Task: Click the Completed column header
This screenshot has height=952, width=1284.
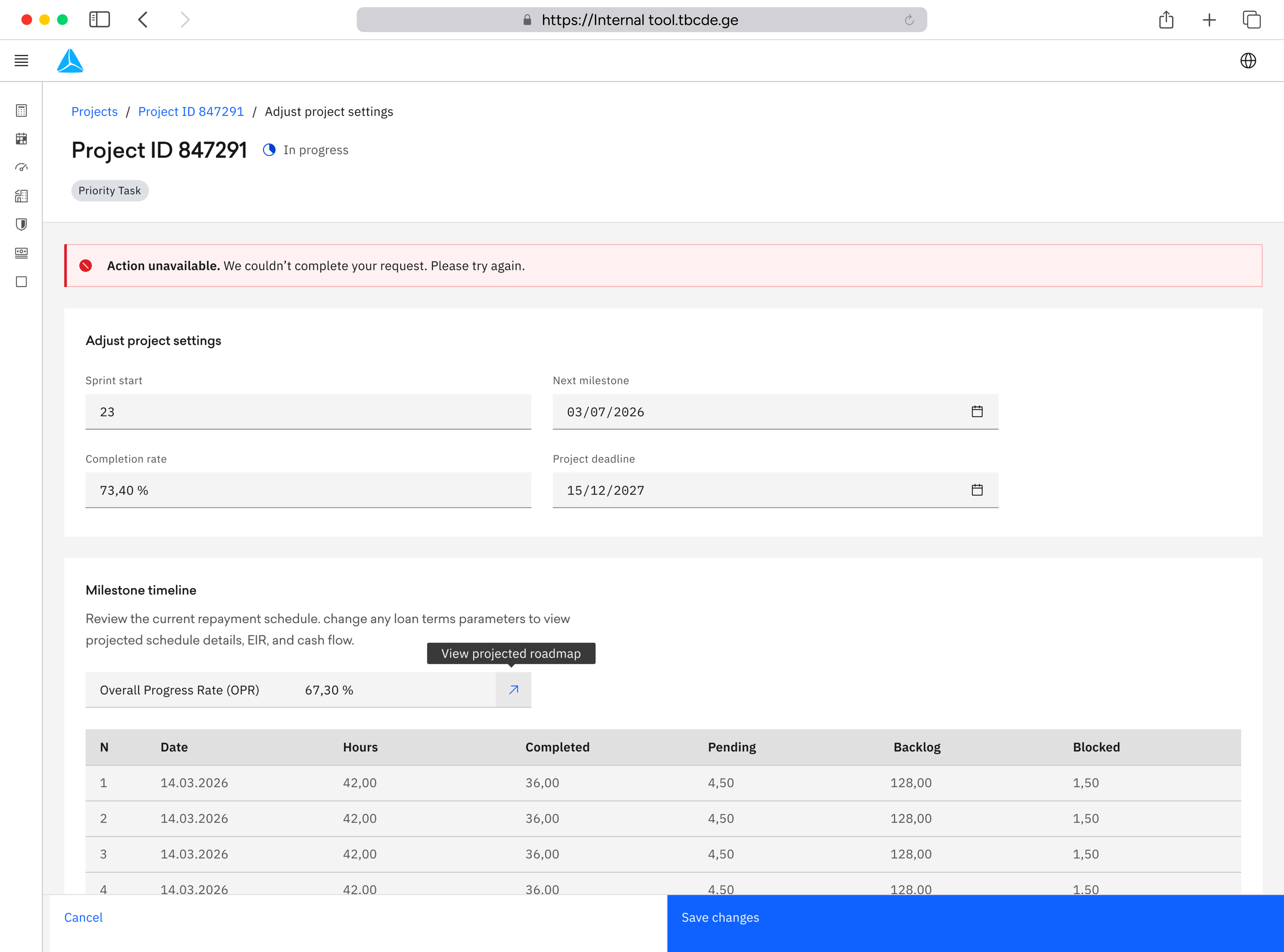Action: pyautogui.click(x=557, y=747)
